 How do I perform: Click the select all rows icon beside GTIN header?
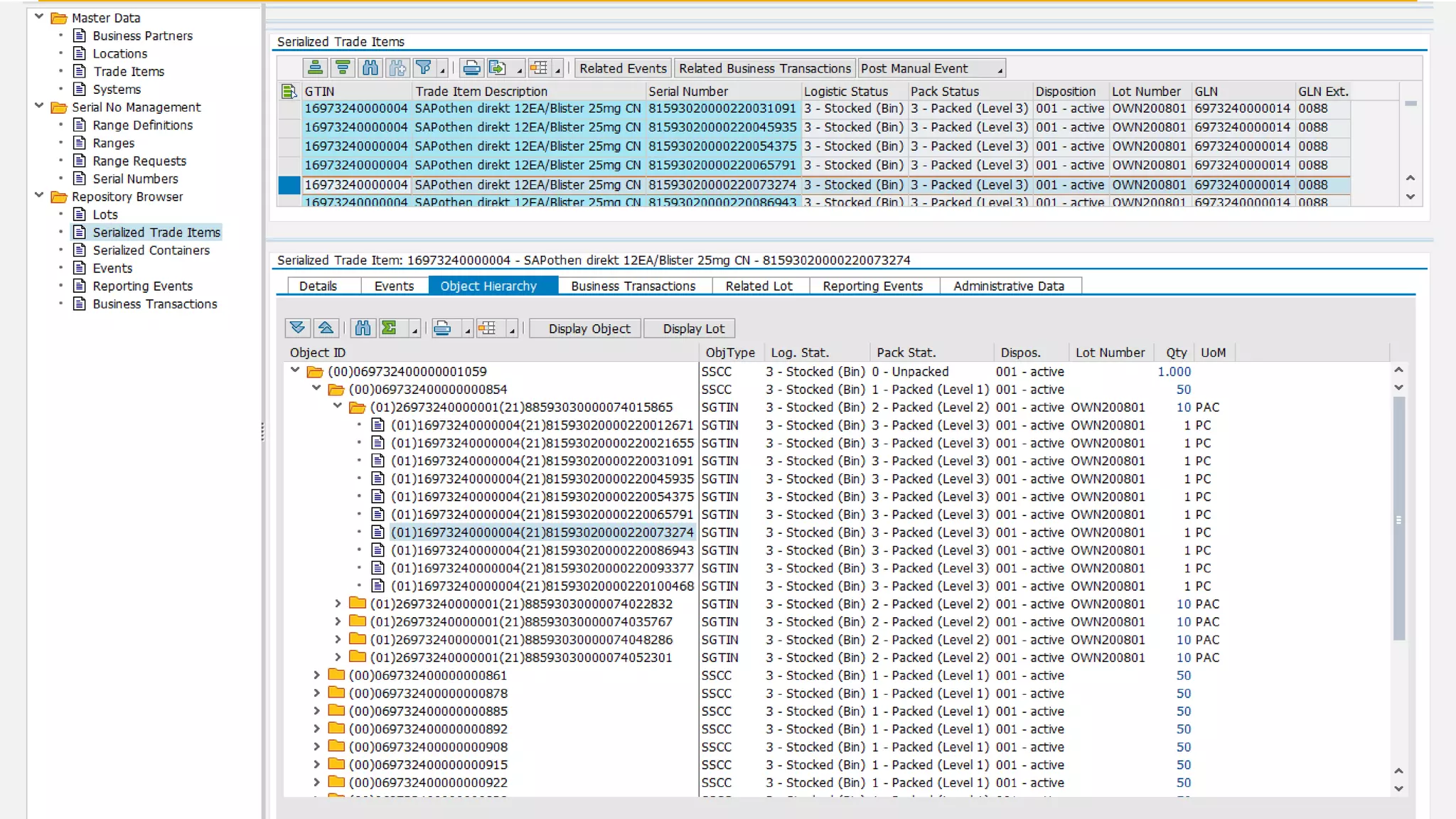click(289, 92)
